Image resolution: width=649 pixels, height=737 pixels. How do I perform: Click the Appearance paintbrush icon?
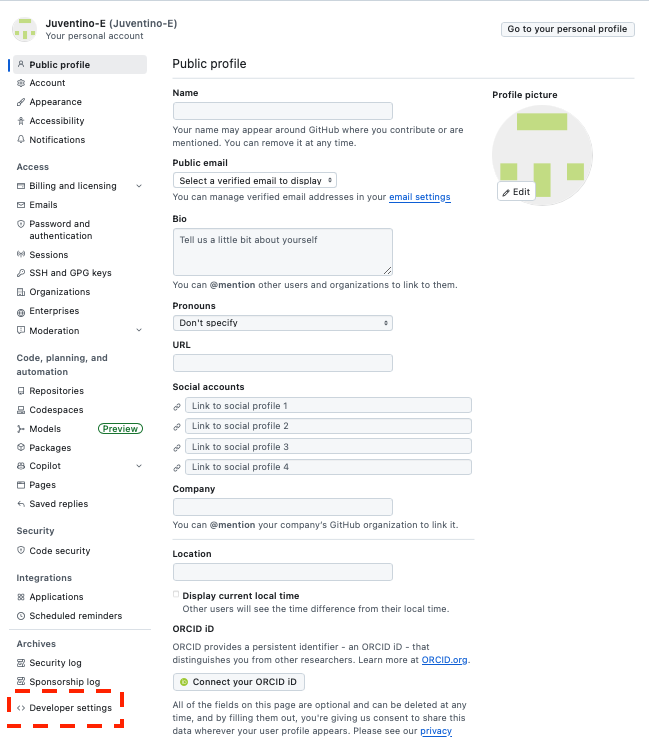(x=21, y=102)
